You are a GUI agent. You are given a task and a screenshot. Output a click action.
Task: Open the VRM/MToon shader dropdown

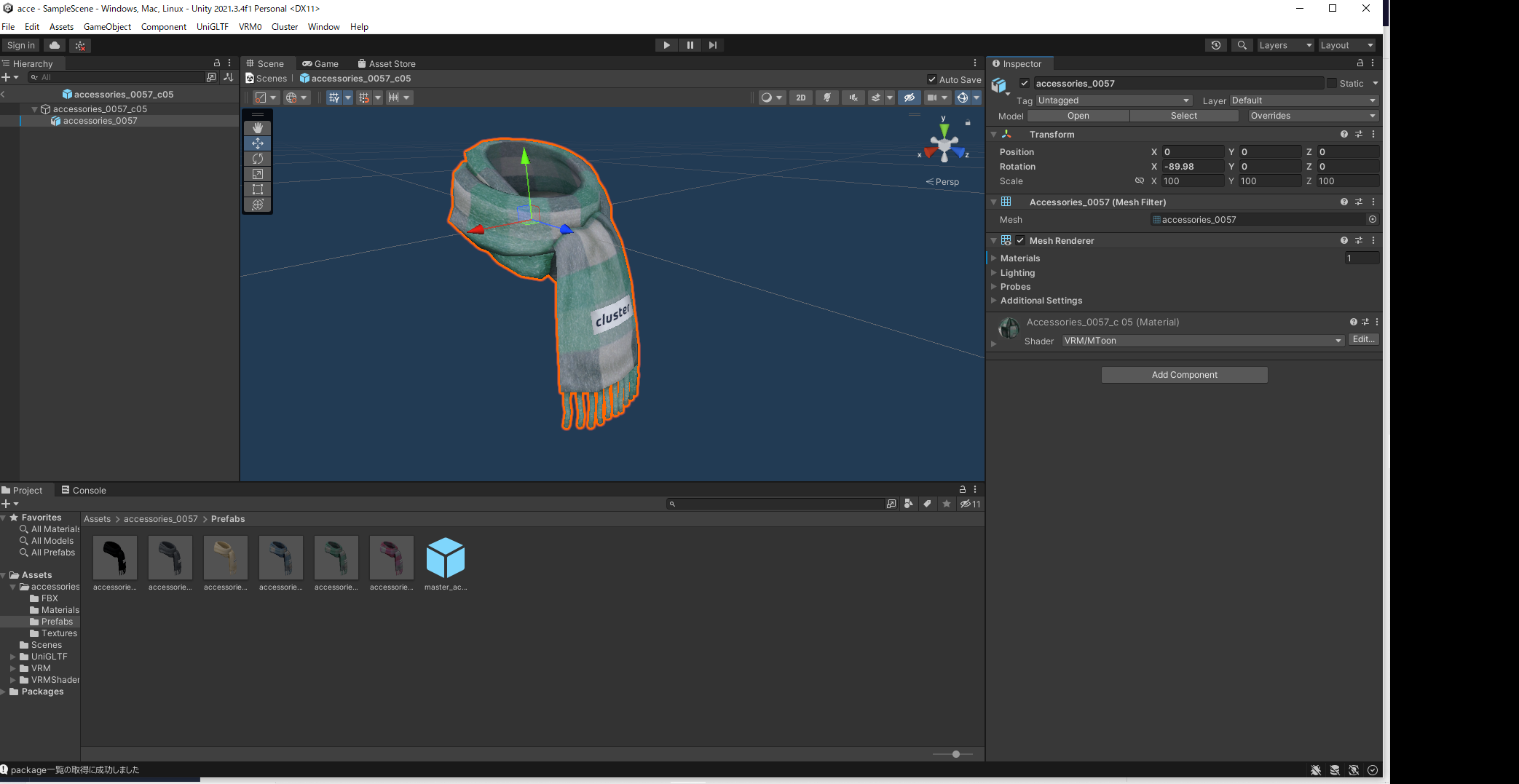1202,341
